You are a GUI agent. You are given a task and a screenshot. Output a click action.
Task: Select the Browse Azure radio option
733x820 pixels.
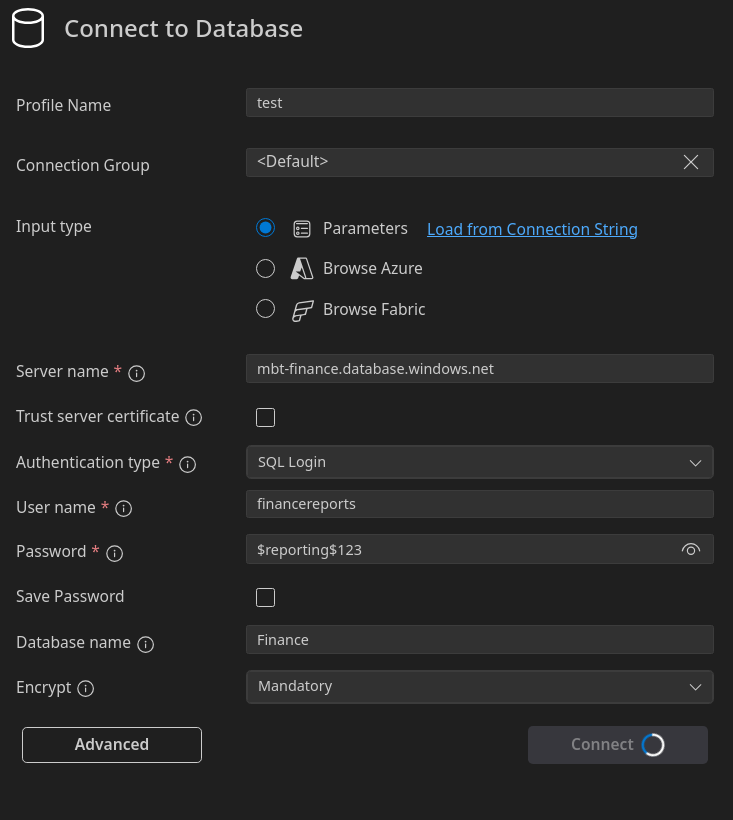click(265, 268)
